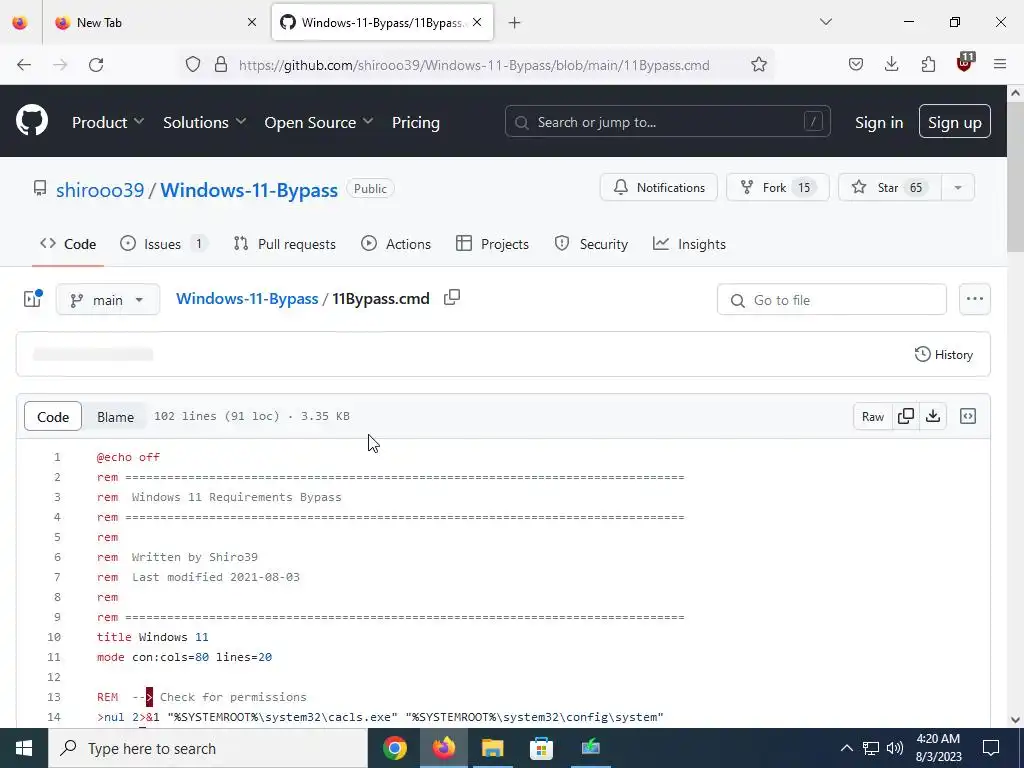Reload the page with the refresh icon
This screenshot has height=768, width=1024.
tap(96, 65)
